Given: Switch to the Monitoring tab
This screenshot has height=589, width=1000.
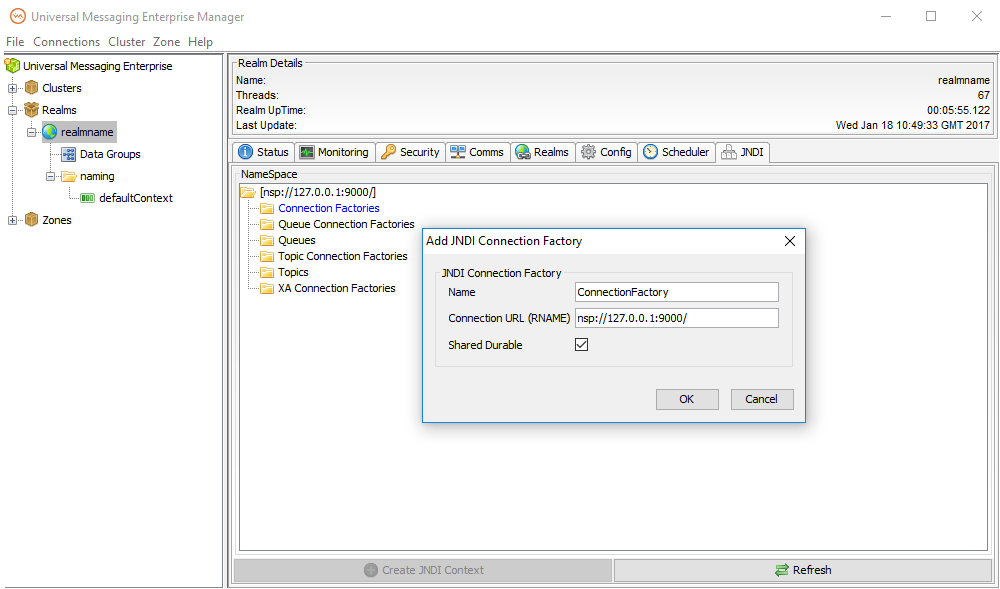Looking at the screenshot, I should pyautogui.click(x=335, y=152).
